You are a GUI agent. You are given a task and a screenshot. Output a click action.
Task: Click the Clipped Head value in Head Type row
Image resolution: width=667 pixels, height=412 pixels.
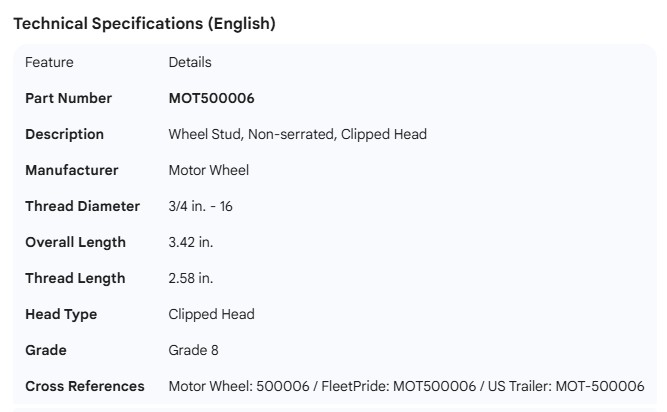211,314
